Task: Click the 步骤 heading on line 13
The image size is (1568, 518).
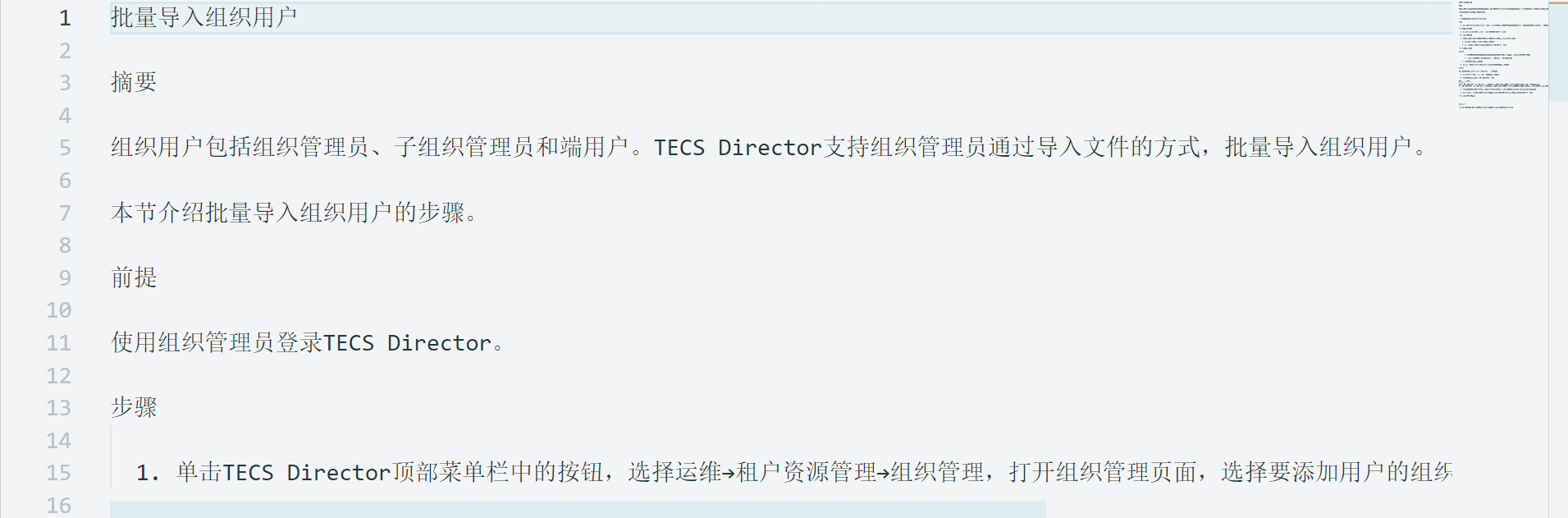Action: coord(134,407)
